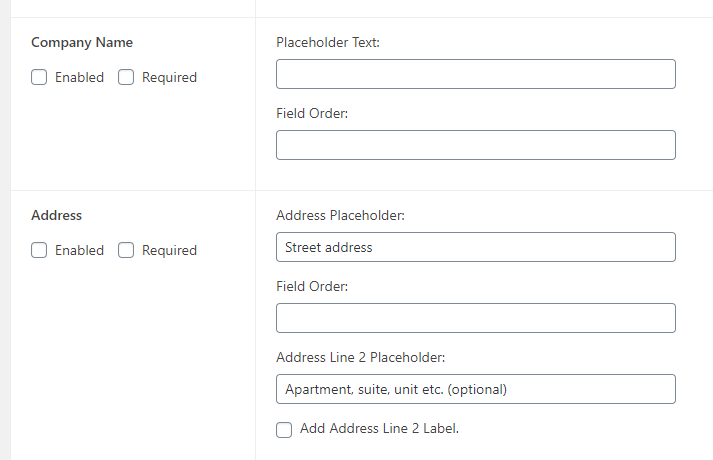
Task: Click the Company Name Field Order input
Action: point(475,145)
